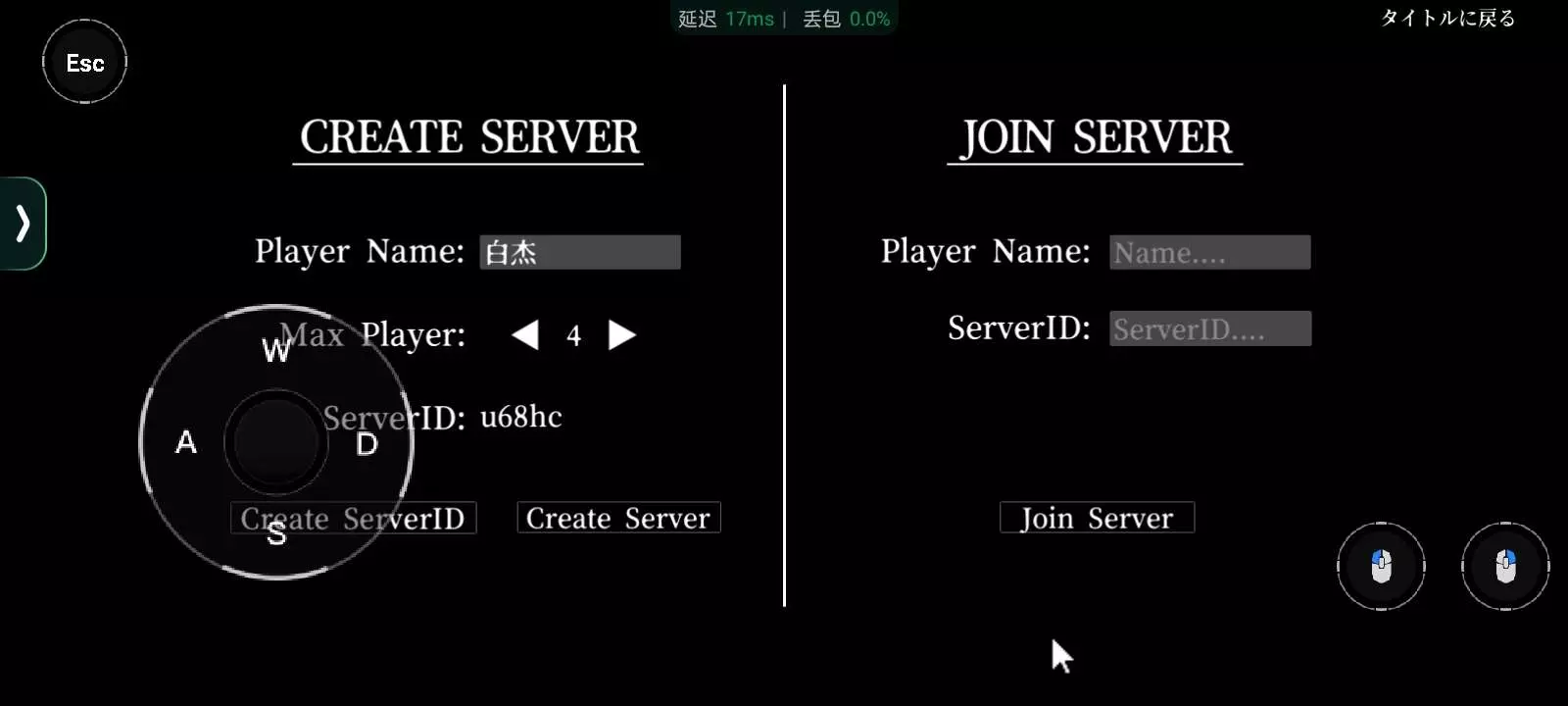Tap the D key on virtual joystick
Image resolution: width=1568 pixels, height=706 pixels.
tap(367, 444)
